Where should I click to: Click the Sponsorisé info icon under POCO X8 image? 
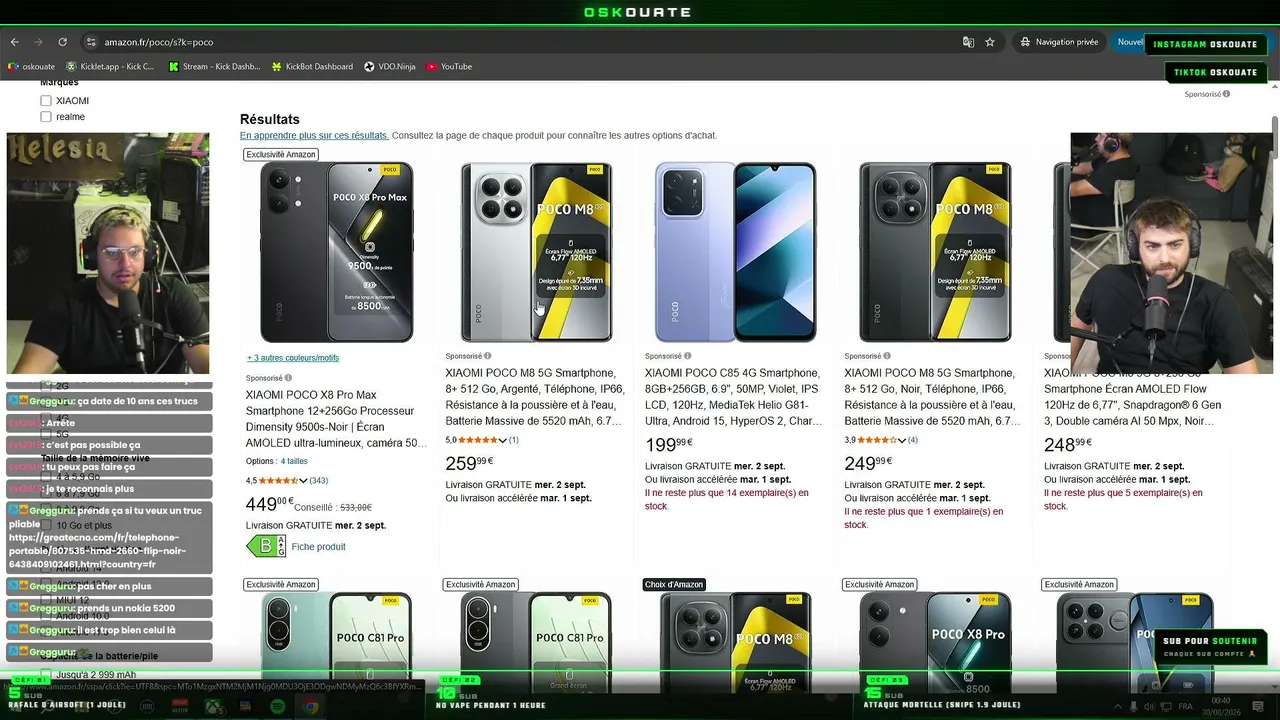click(x=288, y=378)
